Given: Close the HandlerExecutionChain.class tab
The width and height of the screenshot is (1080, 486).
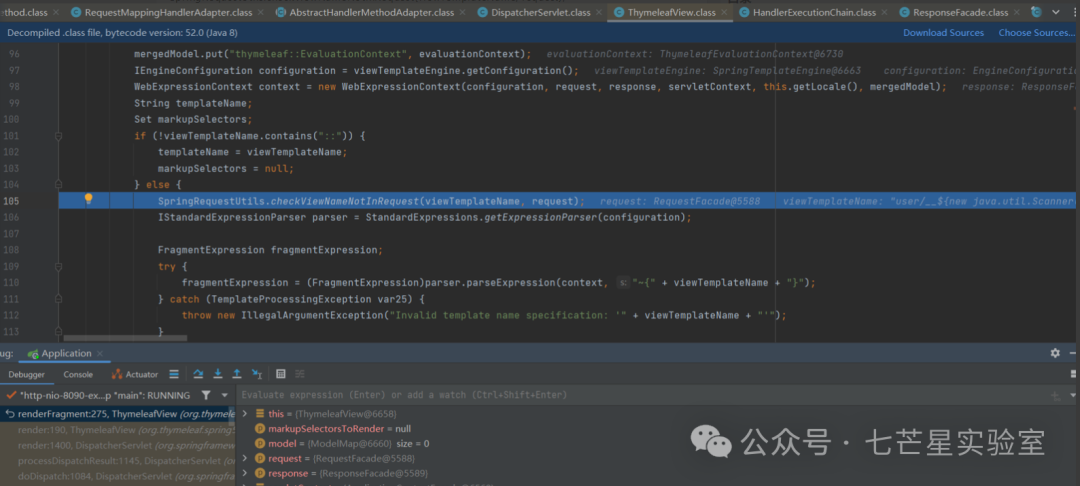Looking at the screenshot, I should click(884, 12).
